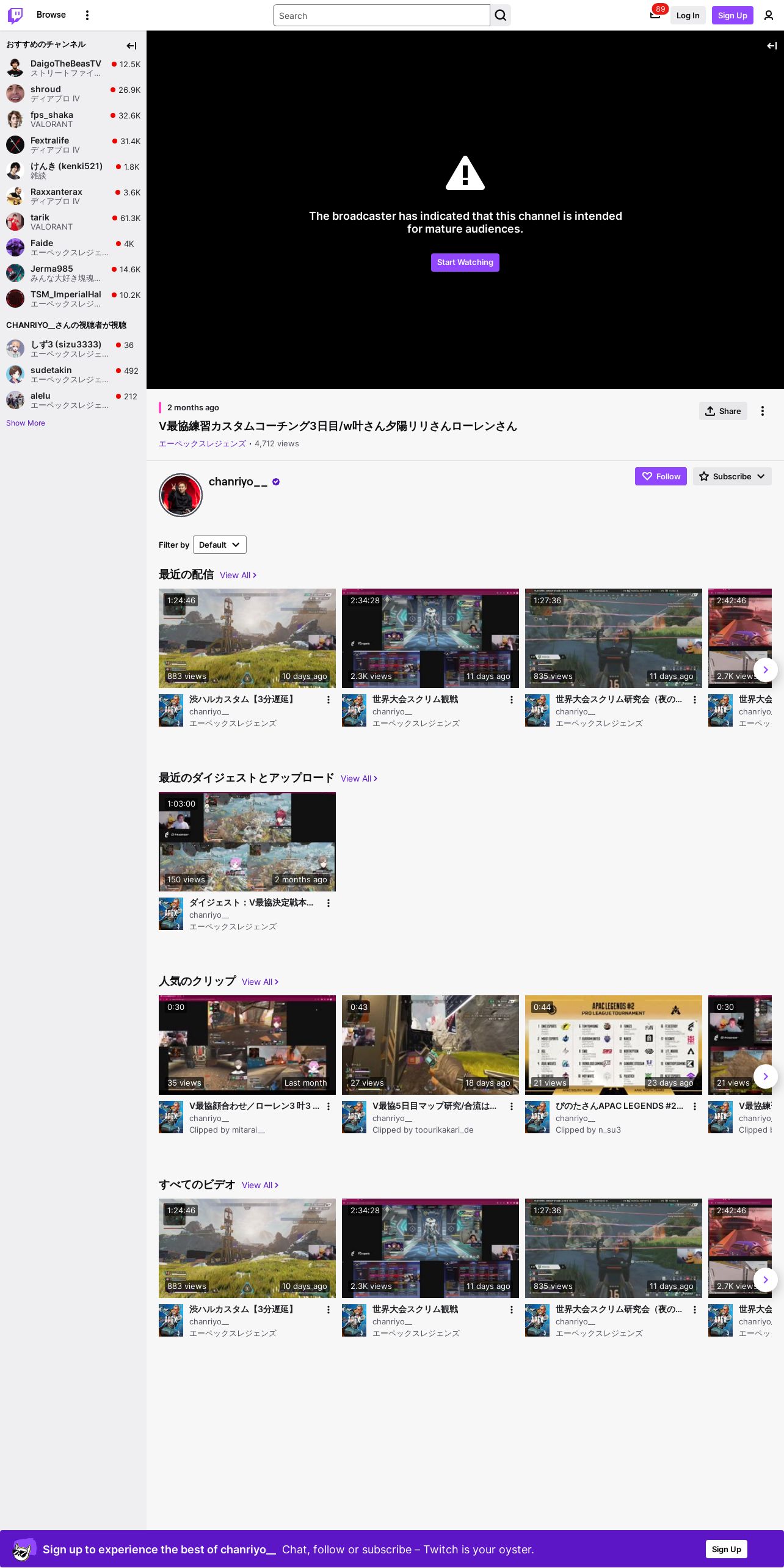The image size is (784, 1568).
Task: Click into the Search input field
Action: [x=382, y=15]
